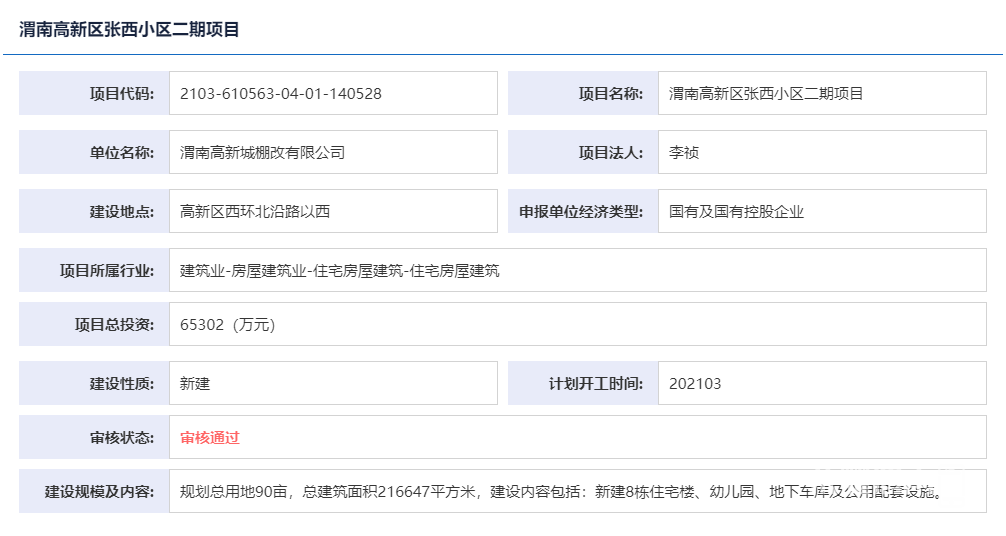
Task: Click the economic type value 国有及国有控股企业
Action: [x=737, y=211]
